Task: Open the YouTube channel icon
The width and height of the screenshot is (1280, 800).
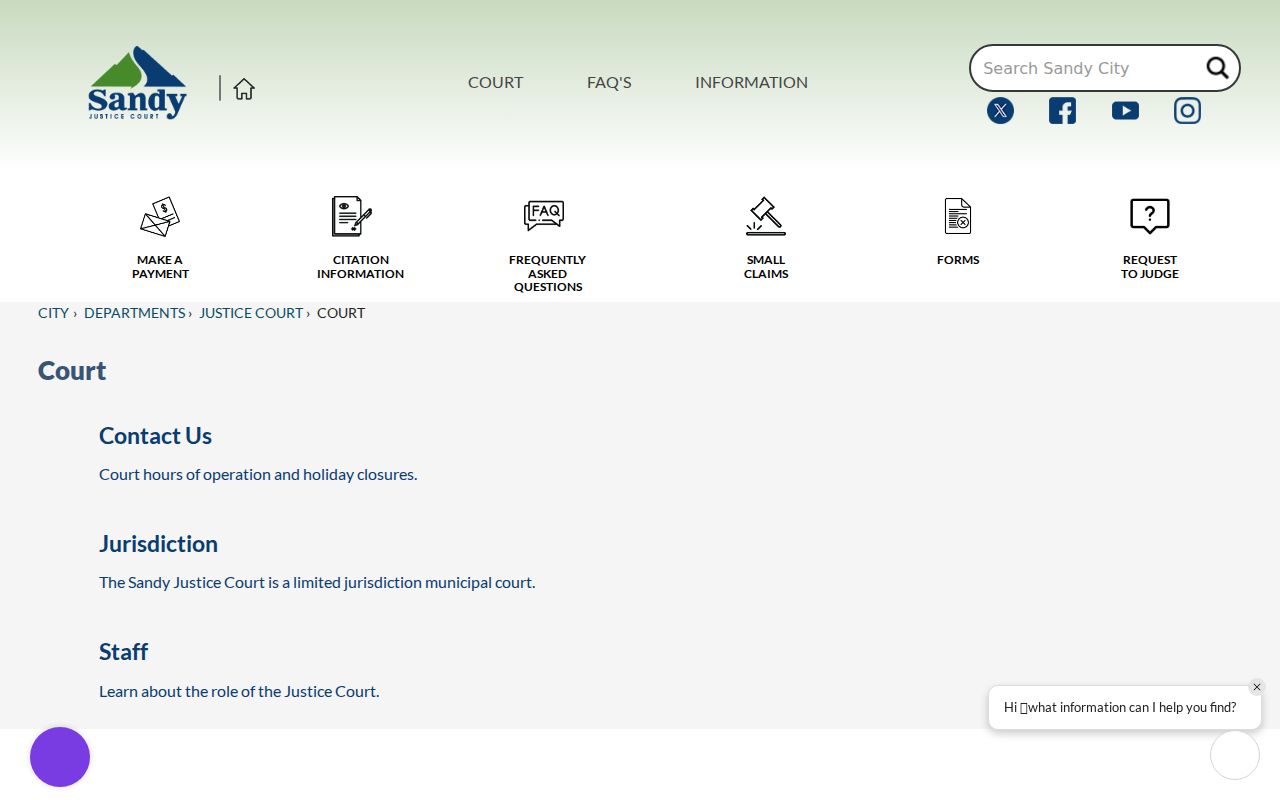Action: [1125, 111]
